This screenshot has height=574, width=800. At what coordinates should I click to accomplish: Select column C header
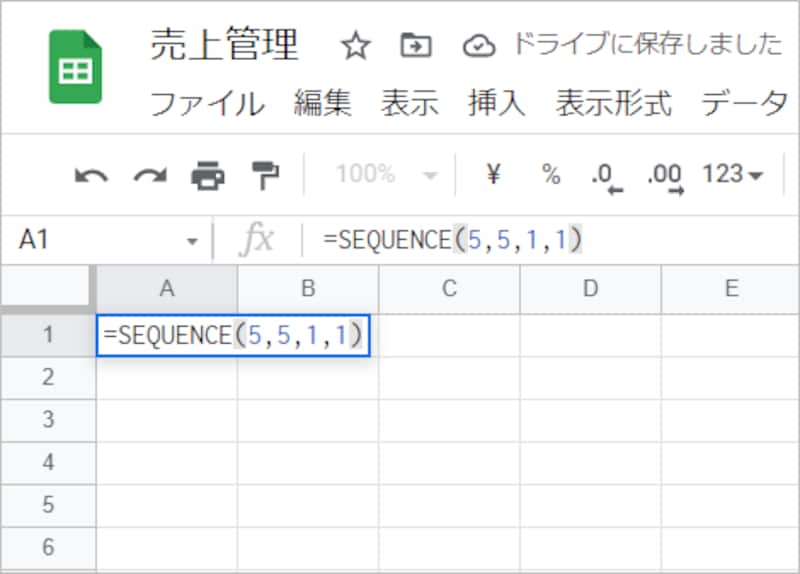point(449,289)
